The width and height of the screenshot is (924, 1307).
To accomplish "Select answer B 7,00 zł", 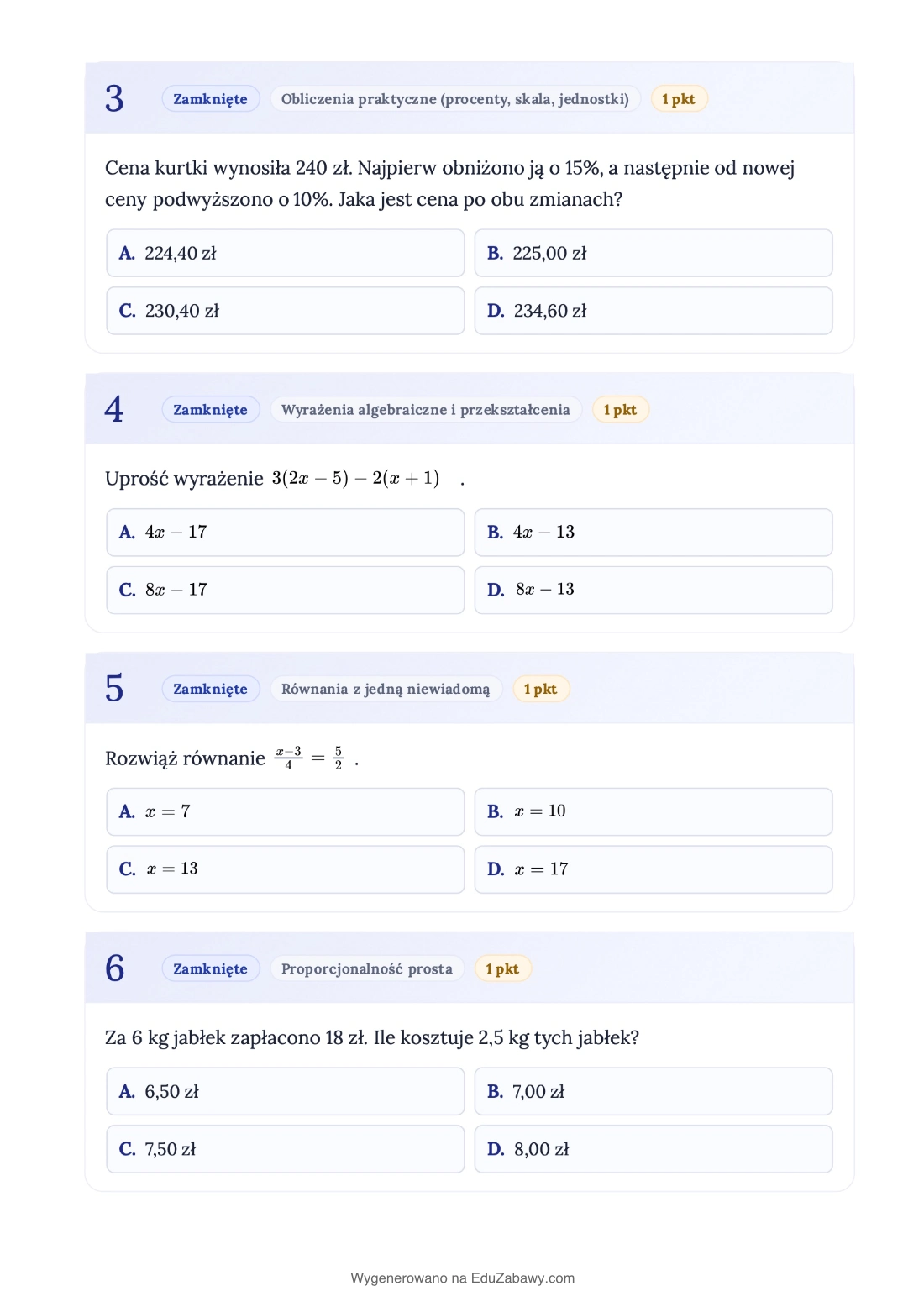I will (x=653, y=1091).
